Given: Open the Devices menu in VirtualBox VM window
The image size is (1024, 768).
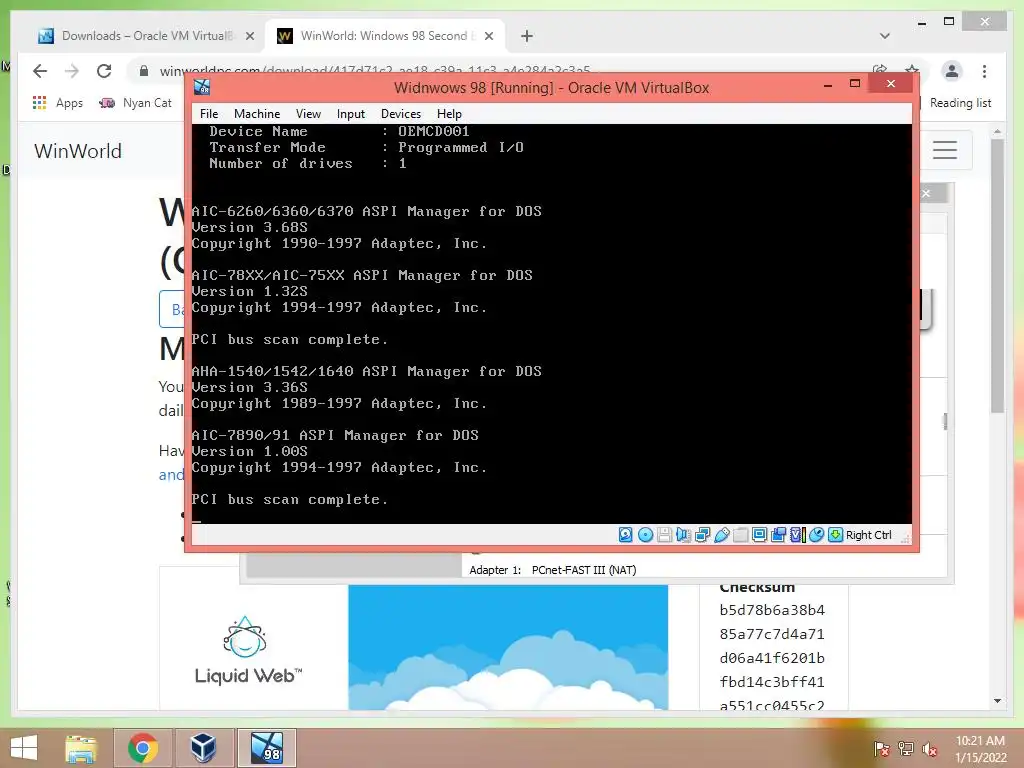Looking at the screenshot, I should [x=401, y=114].
